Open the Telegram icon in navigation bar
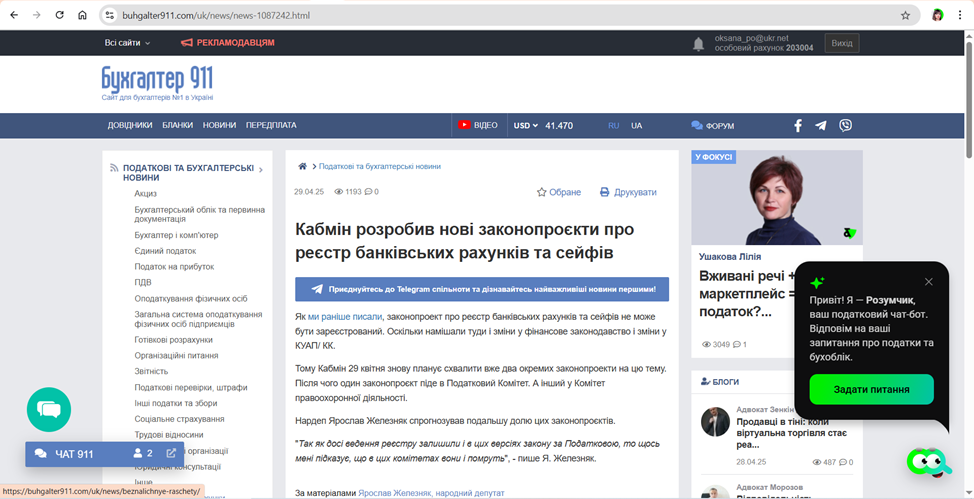The height and width of the screenshot is (499, 974). (x=821, y=126)
